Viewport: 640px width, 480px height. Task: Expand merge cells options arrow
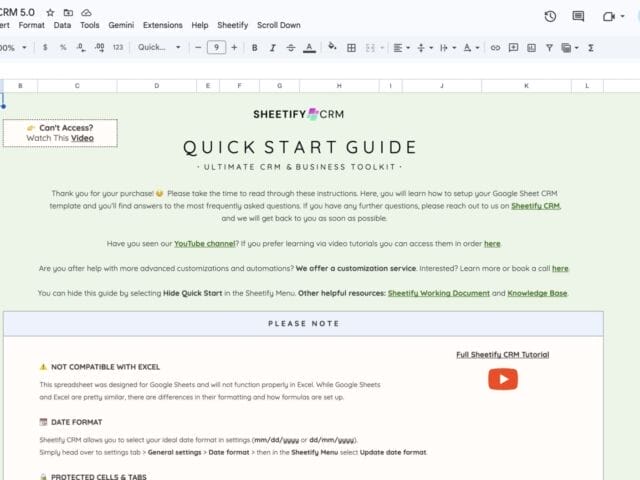click(x=382, y=48)
